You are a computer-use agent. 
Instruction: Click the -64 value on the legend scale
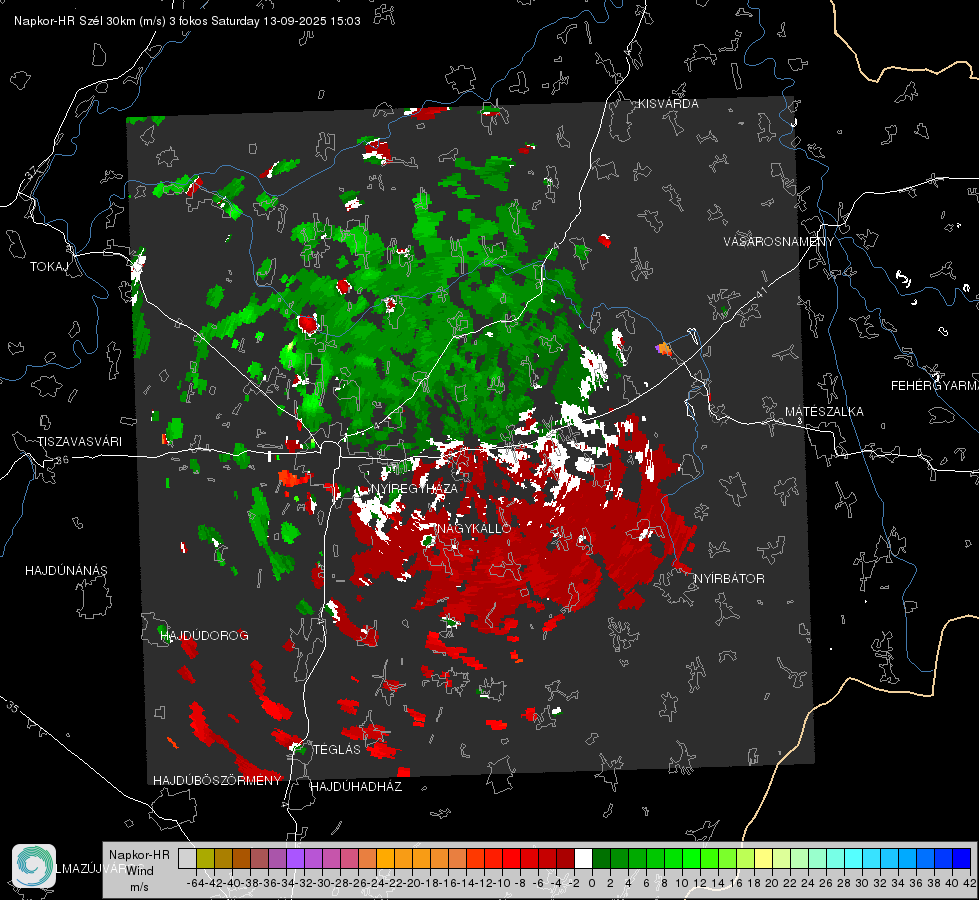[195, 884]
